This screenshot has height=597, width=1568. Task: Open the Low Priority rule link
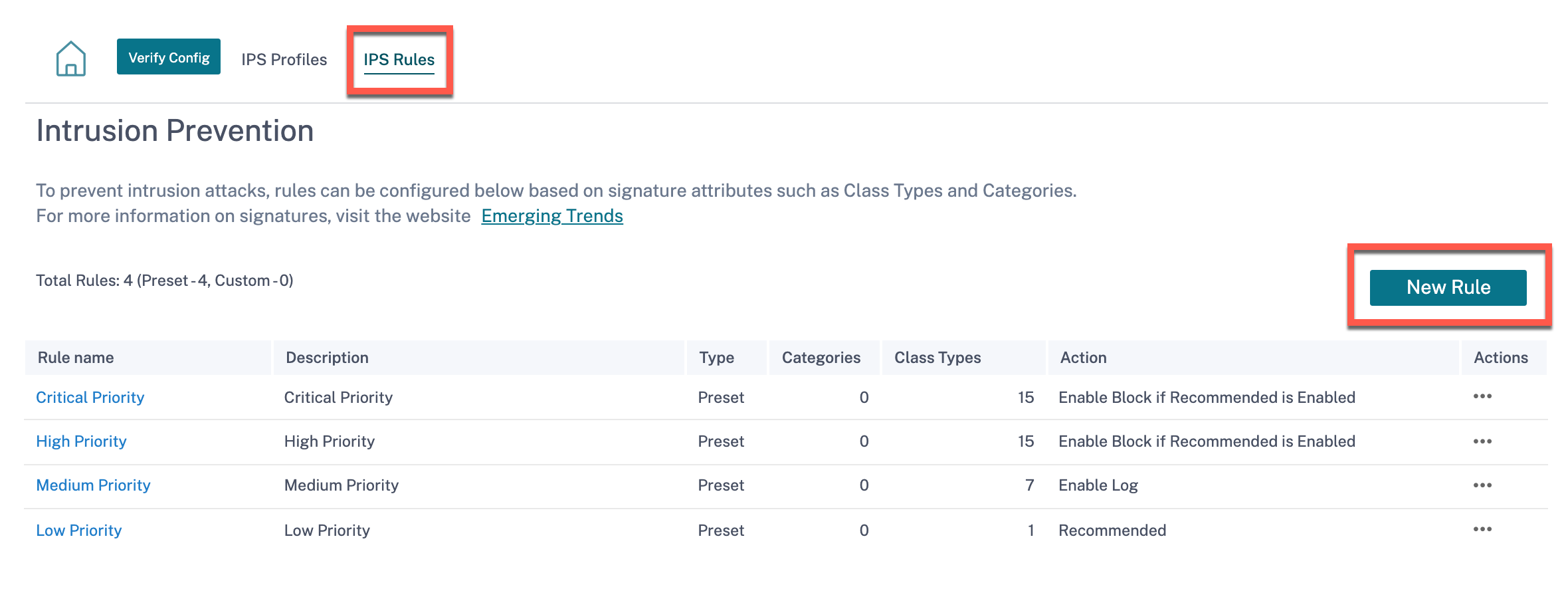78,531
